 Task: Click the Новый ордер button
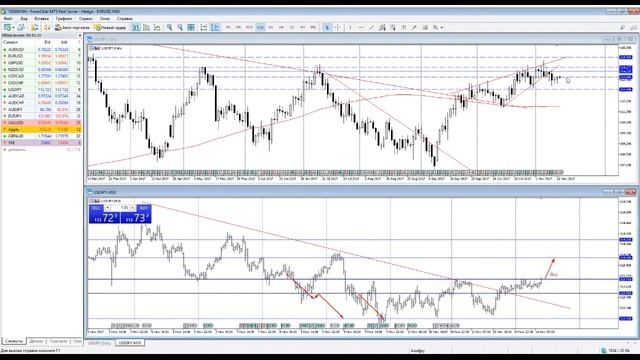pos(110,27)
